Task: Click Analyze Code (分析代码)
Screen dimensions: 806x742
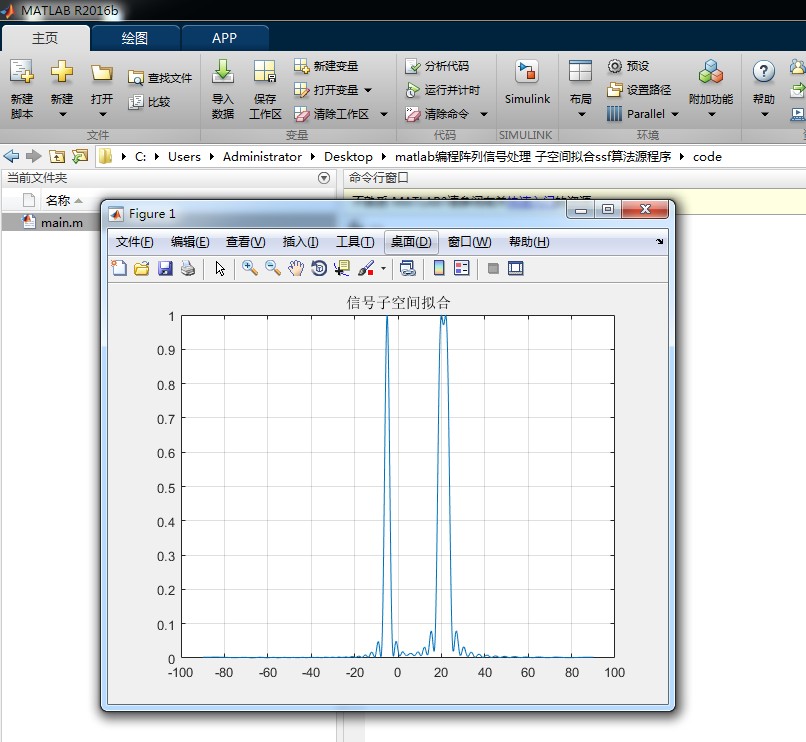Action: (437, 66)
